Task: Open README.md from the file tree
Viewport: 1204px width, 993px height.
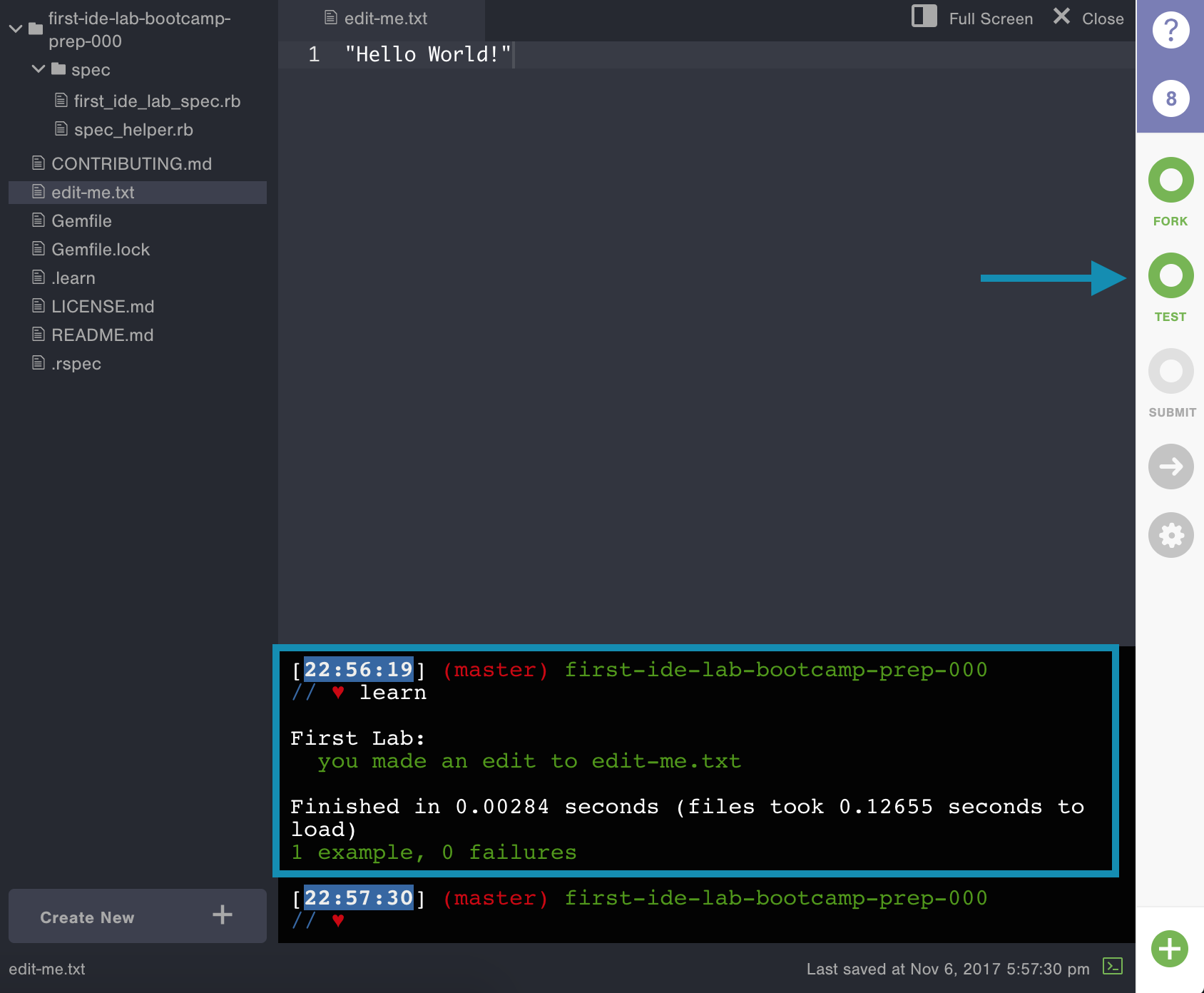Action: tap(102, 335)
